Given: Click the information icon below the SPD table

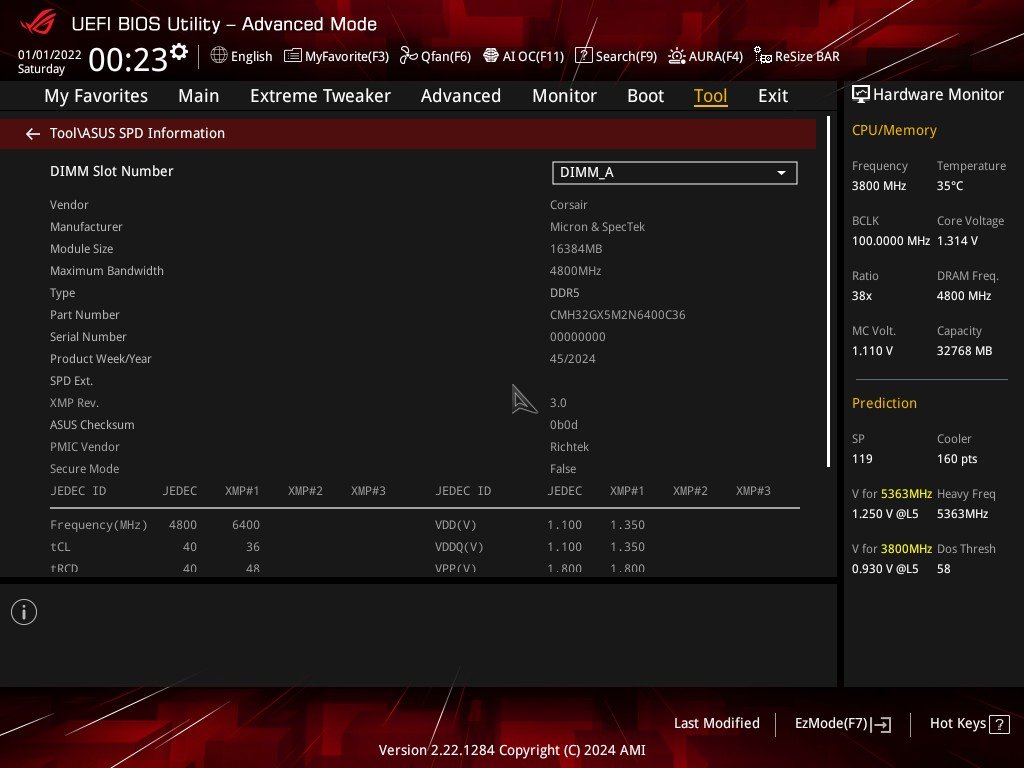Looking at the screenshot, I should [x=24, y=611].
